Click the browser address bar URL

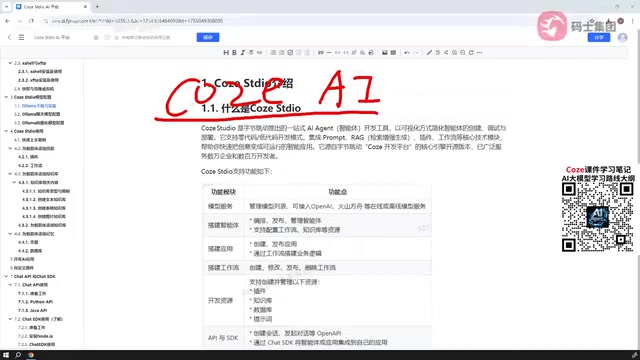click(x=137, y=21)
